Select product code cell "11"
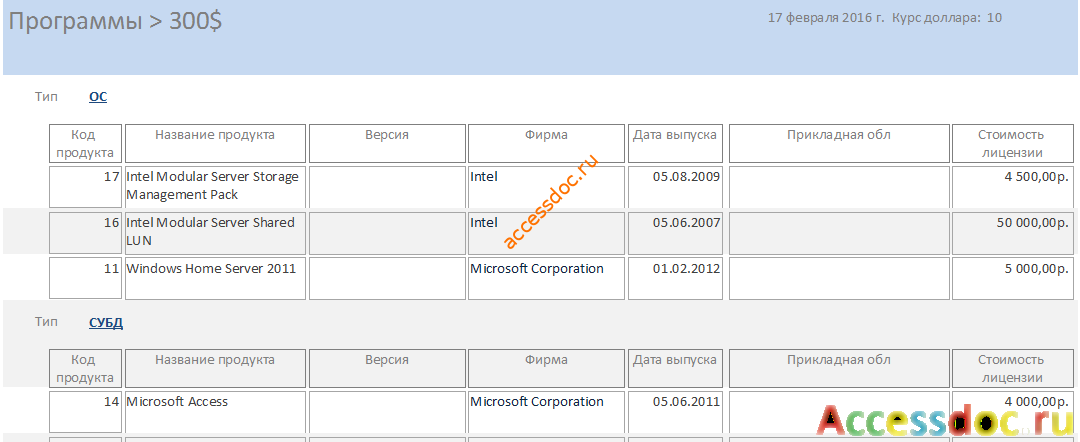The width and height of the screenshot is (1080, 442). tap(85, 279)
